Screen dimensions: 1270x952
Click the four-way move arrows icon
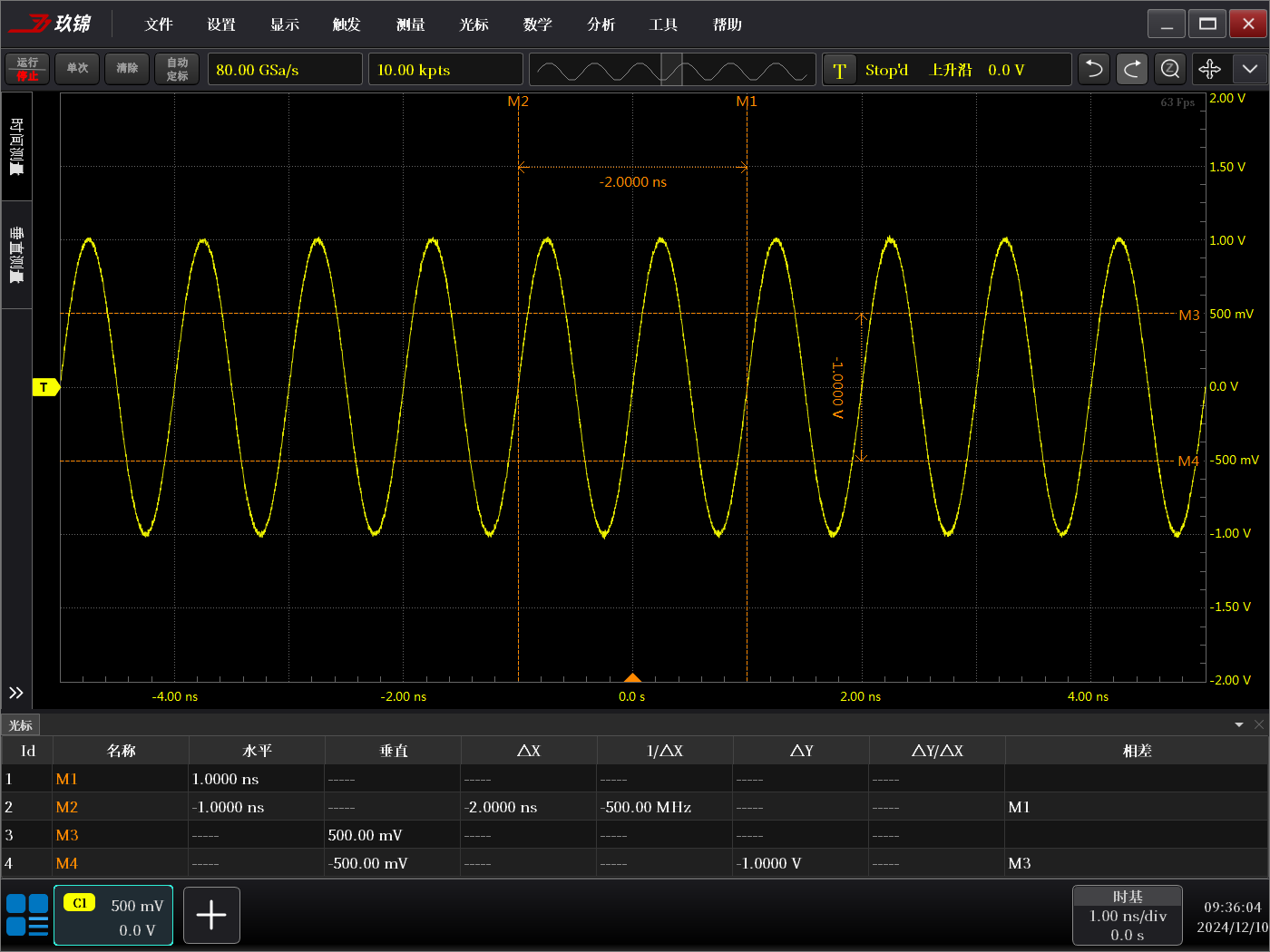click(x=1210, y=69)
